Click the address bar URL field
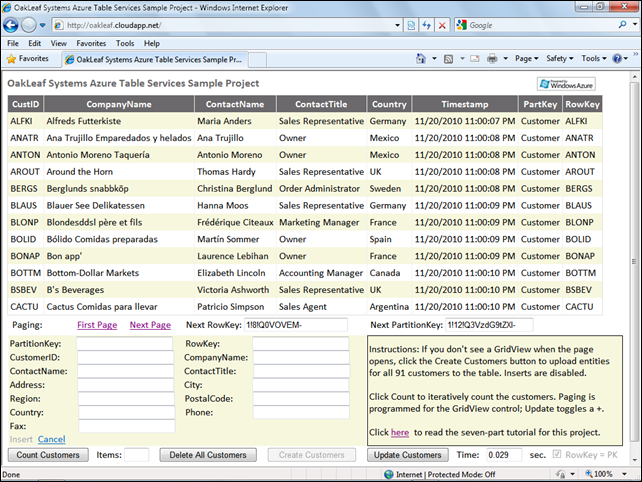642x482 pixels. (x=223, y=25)
